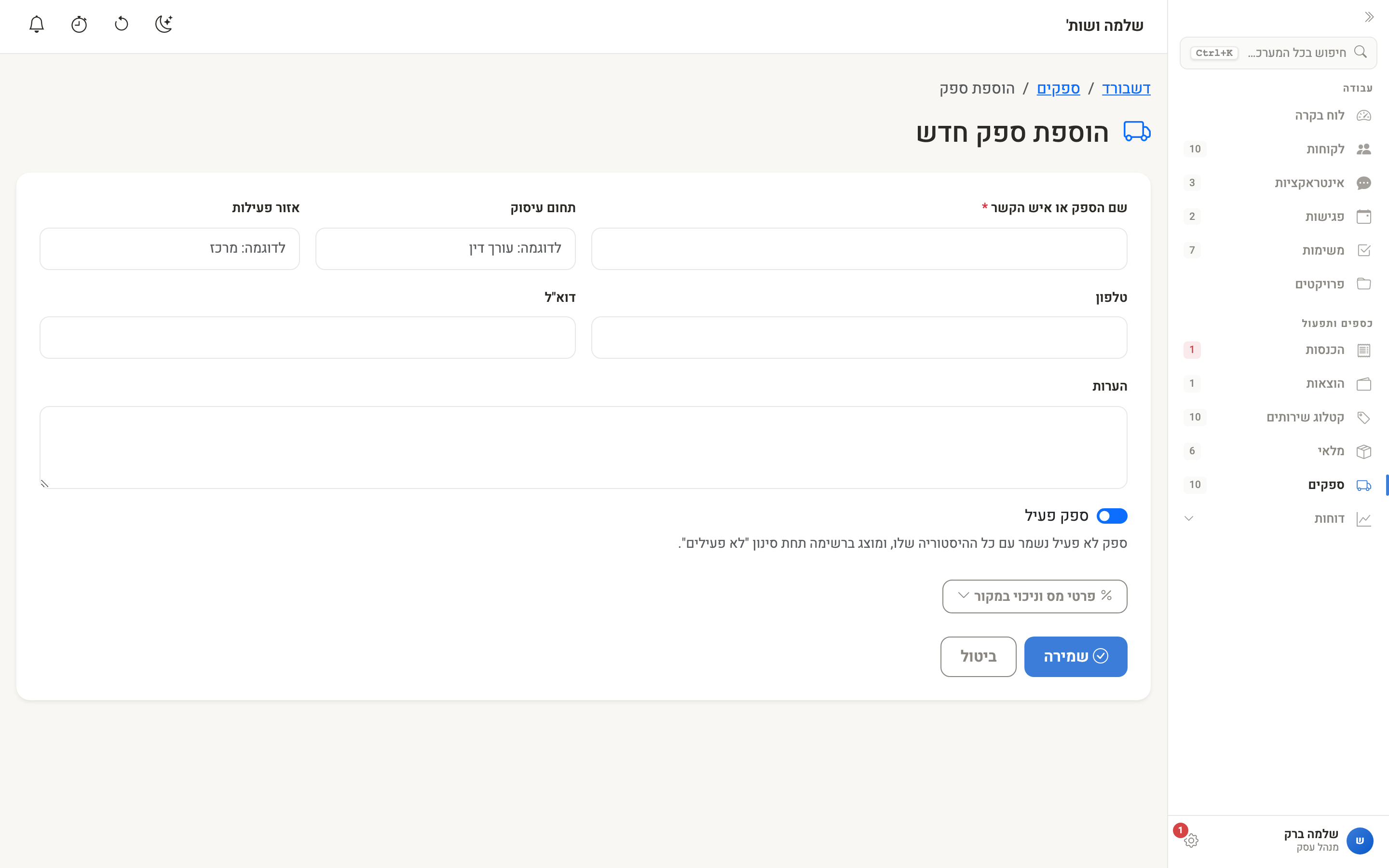This screenshot has width=1389, height=868.
Task: Focus the אזור פעילות input field
Action: point(170,248)
